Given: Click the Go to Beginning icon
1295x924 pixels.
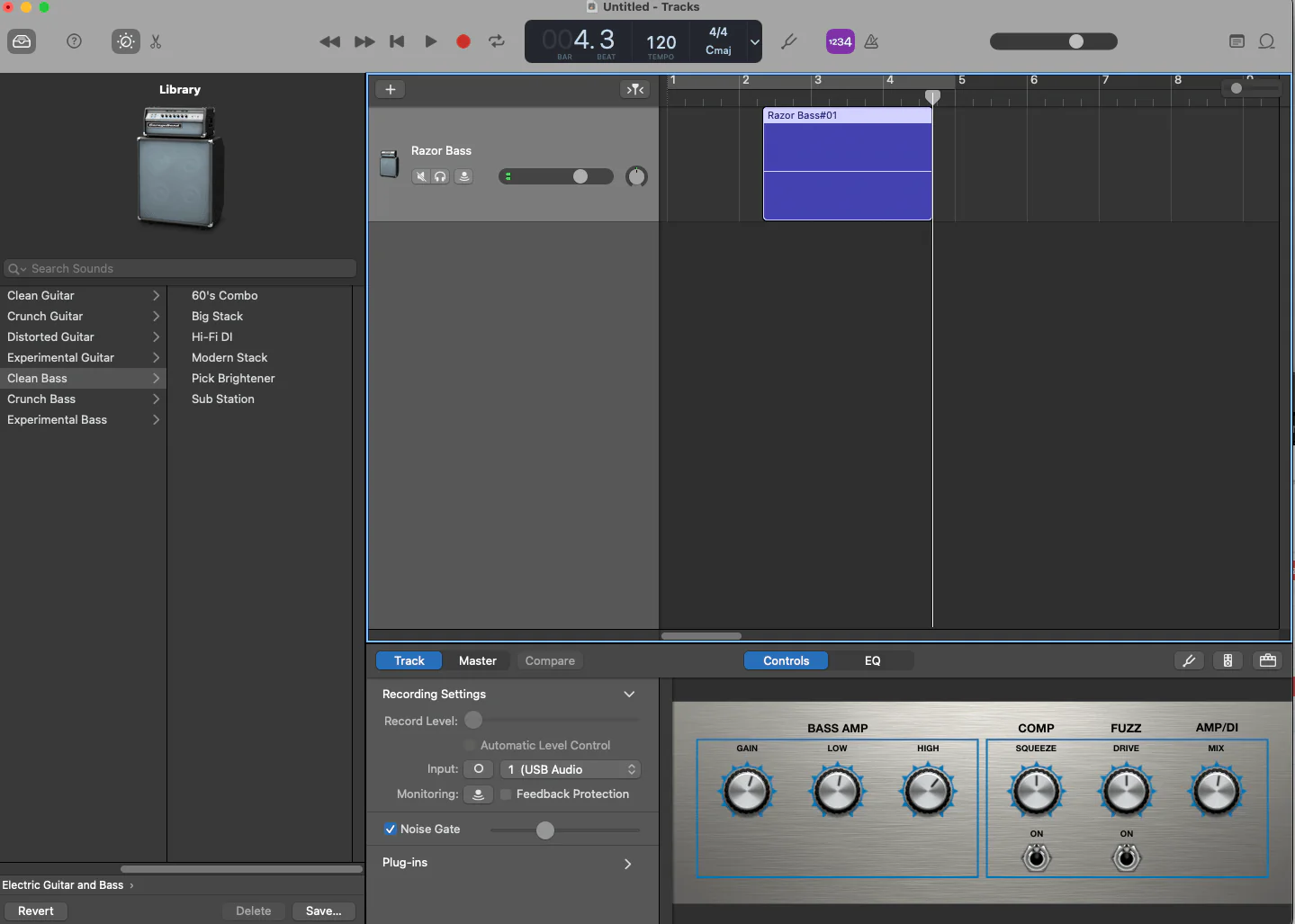Looking at the screenshot, I should tap(397, 41).
